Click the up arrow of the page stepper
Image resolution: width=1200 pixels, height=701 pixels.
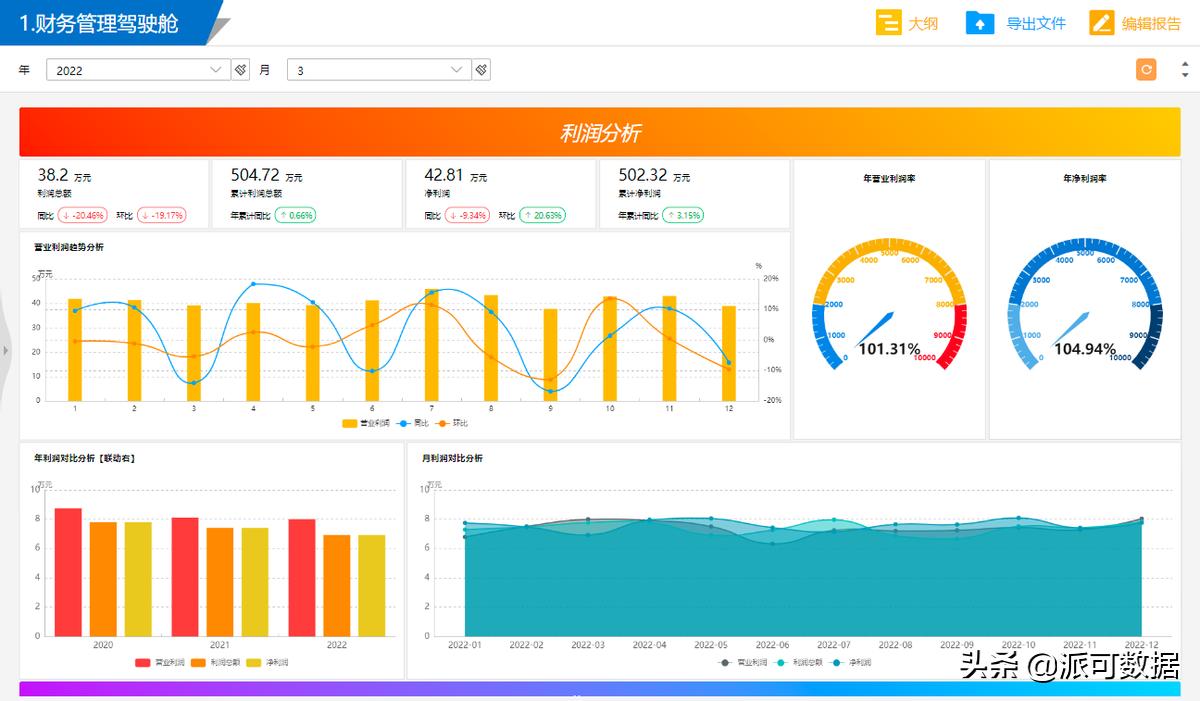click(x=1185, y=64)
